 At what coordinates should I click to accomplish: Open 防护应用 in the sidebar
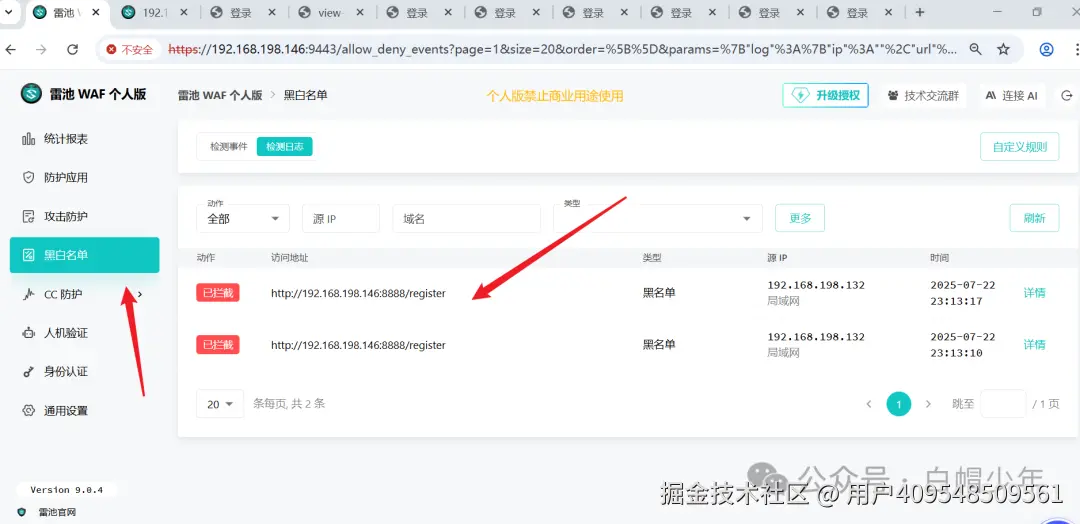click(x=65, y=178)
